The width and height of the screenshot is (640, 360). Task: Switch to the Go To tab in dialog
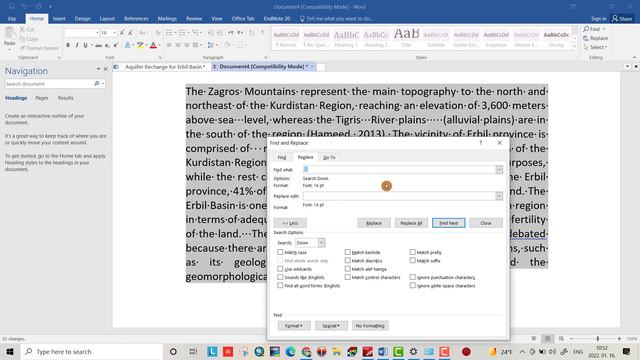click(329, 157)
